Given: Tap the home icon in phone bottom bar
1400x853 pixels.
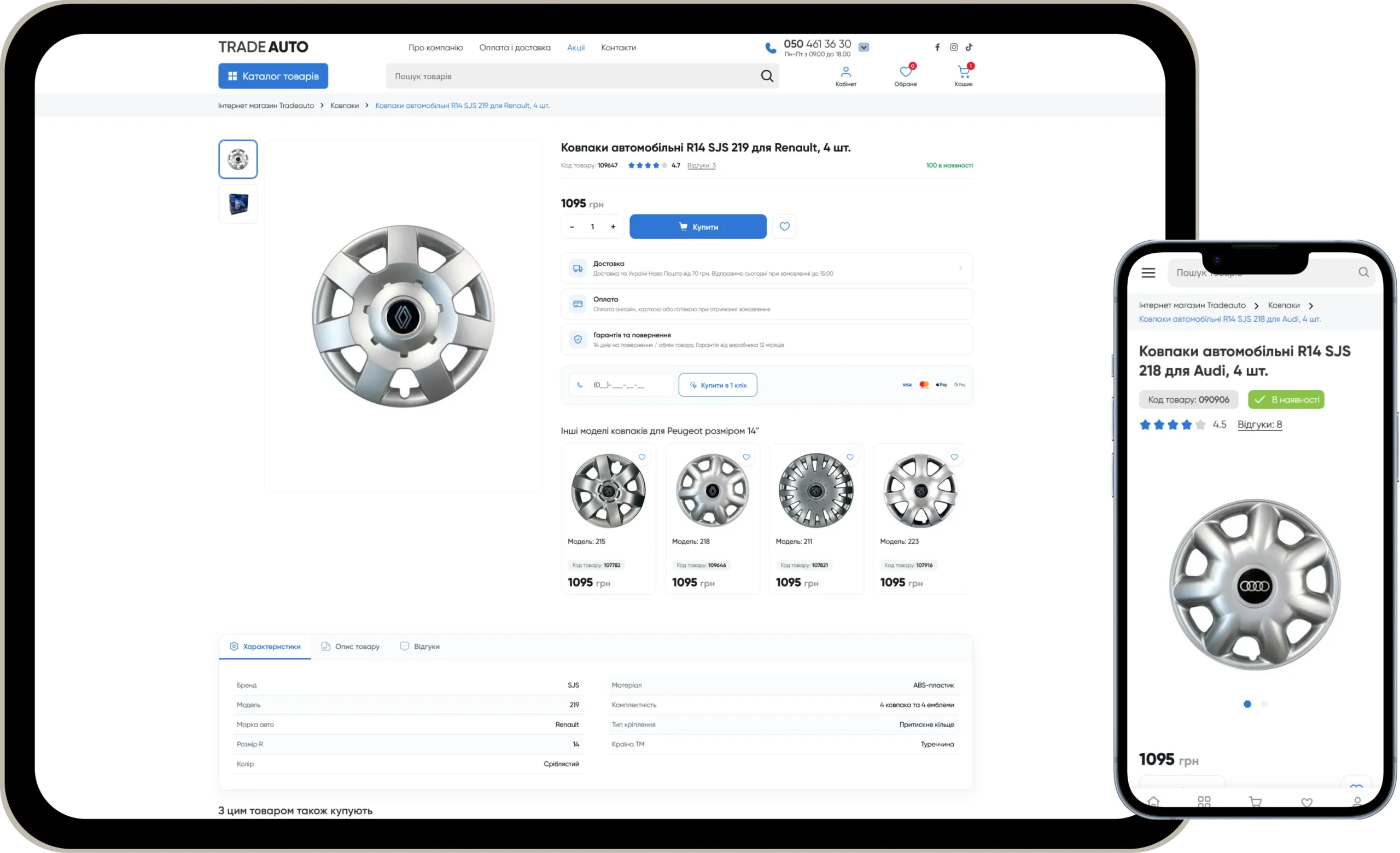Looking at the screenshot, I should point(1153,801).
